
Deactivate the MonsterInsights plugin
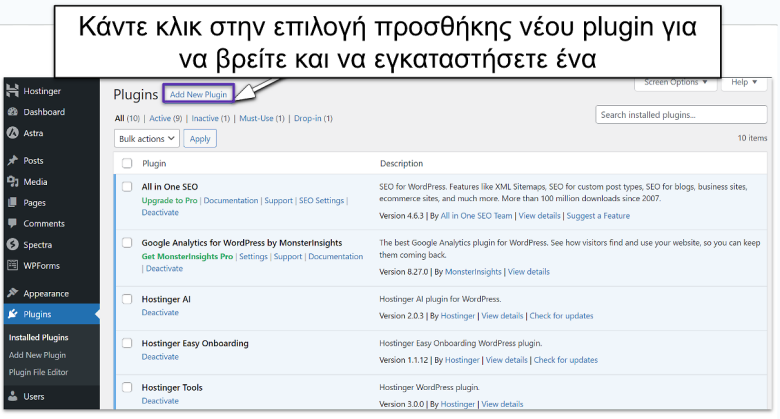pos(164,268)
